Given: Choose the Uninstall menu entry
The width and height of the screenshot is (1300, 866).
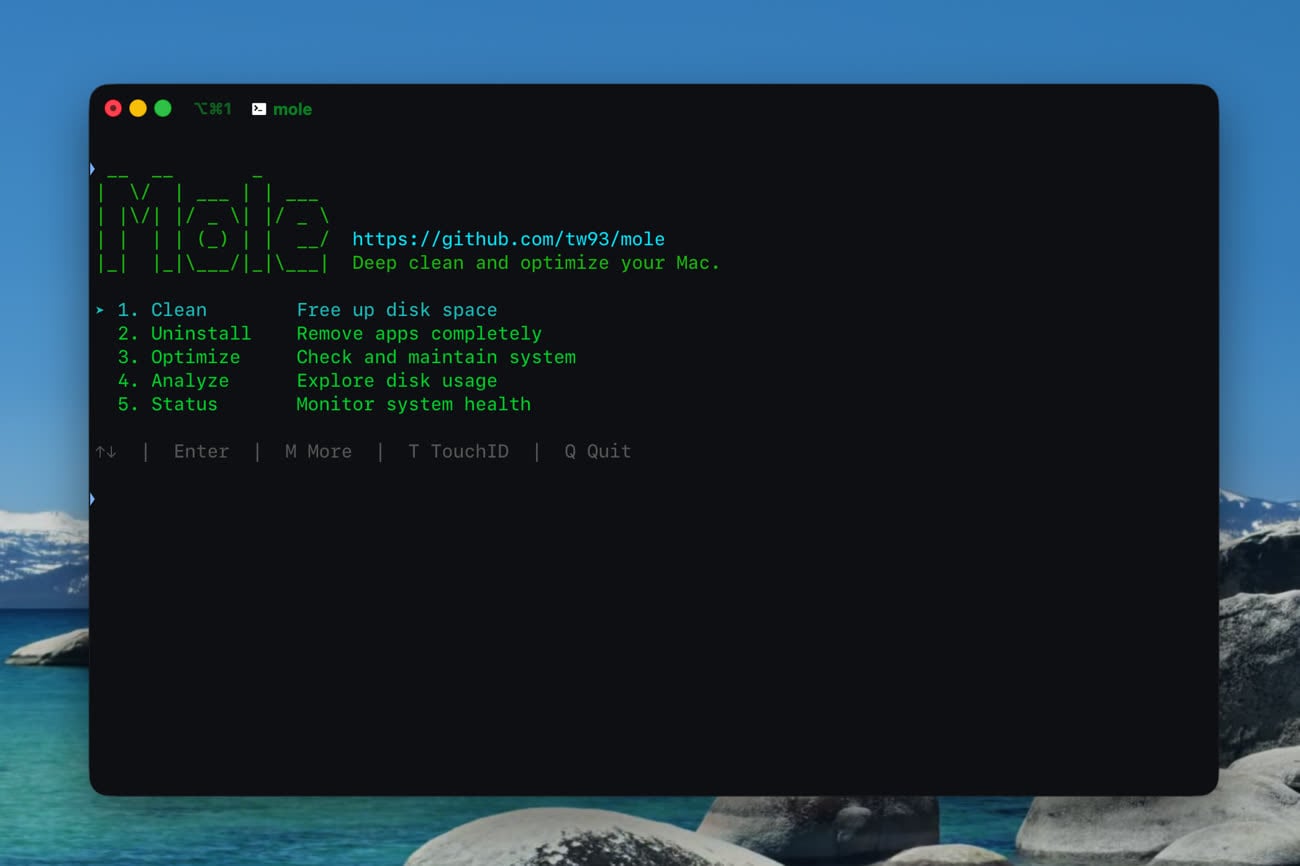Looking at the screenshot, I should point(200,334).
